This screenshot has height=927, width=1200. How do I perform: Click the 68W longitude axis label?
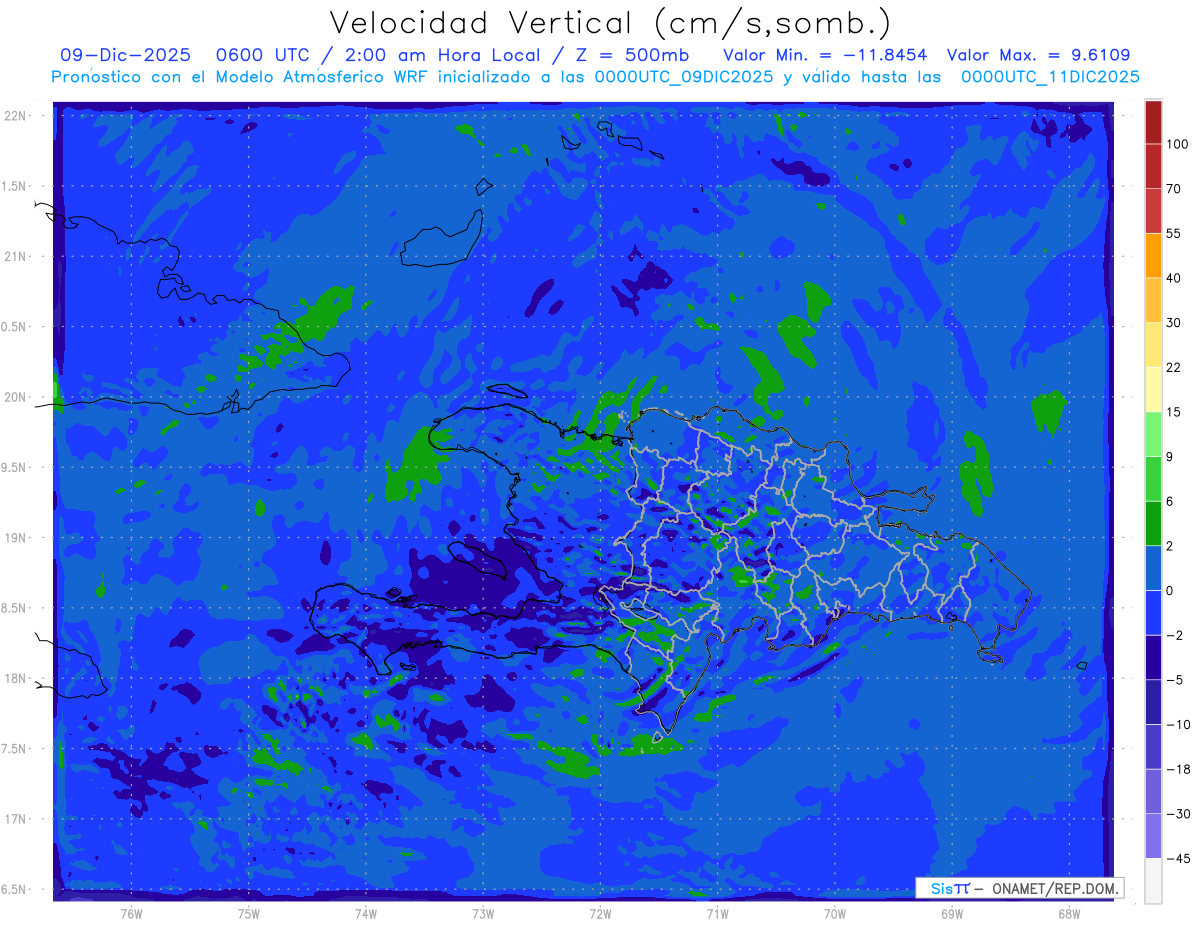[x=1069, y=913]
